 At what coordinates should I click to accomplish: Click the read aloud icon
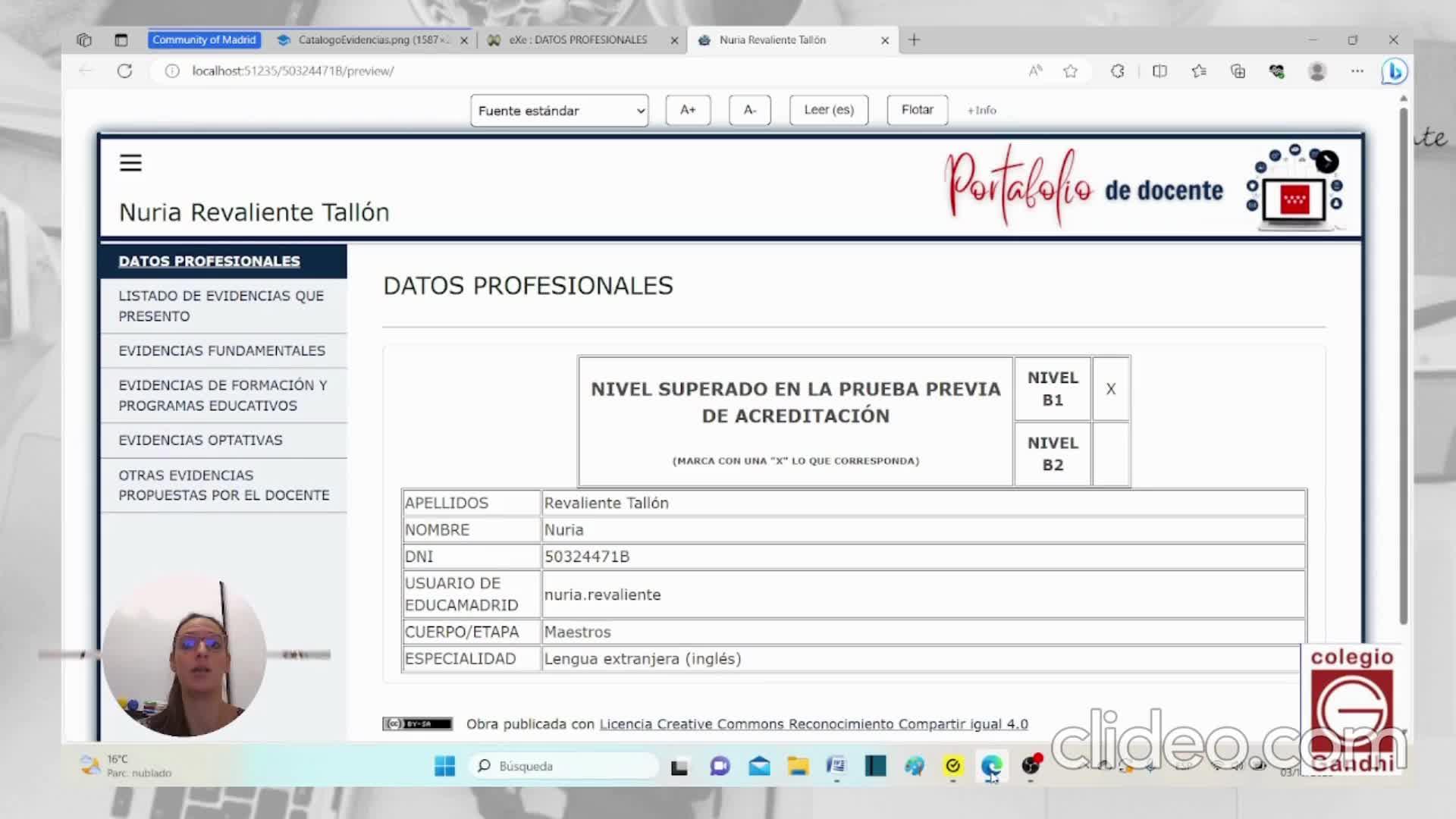tap(1035, 71)
